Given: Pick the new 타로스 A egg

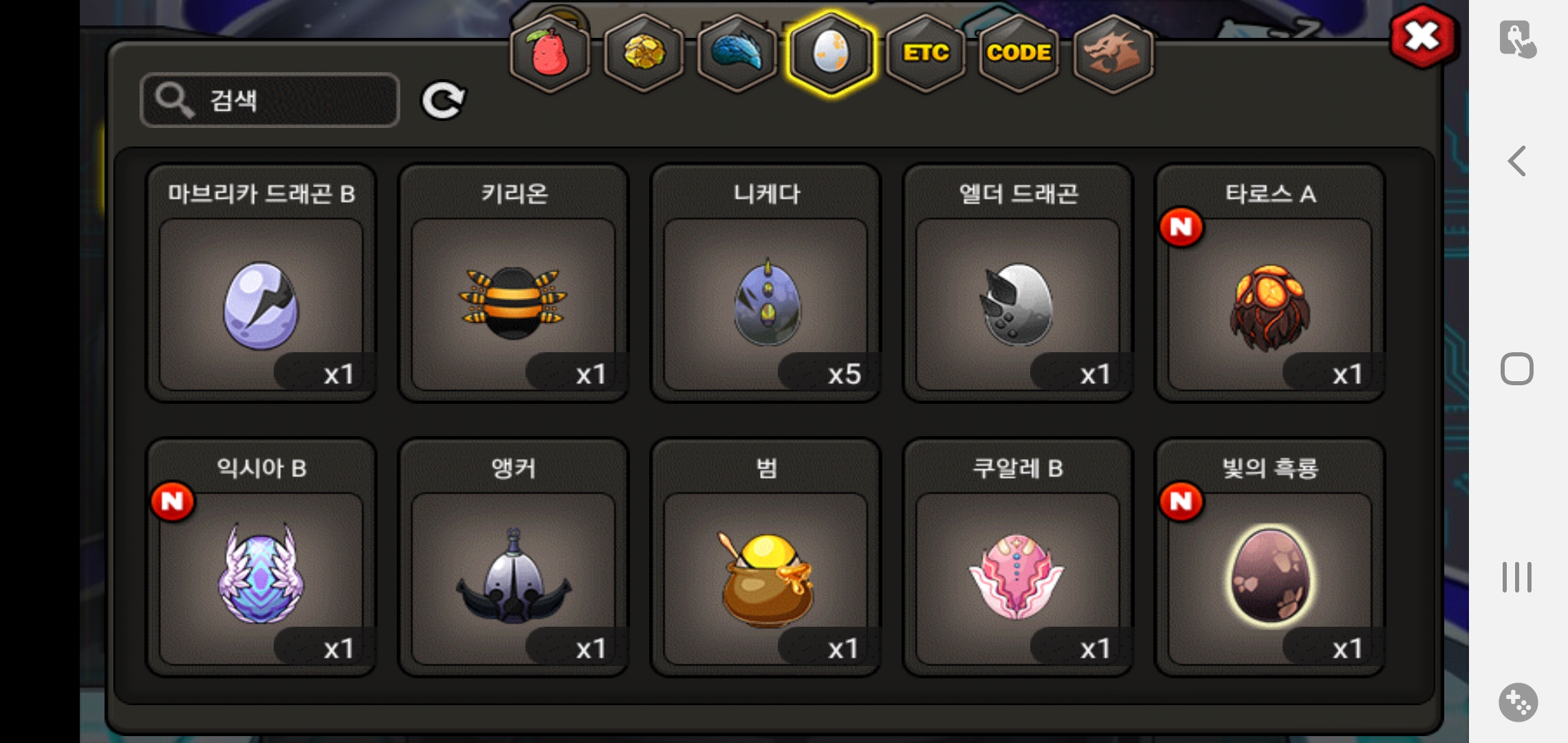Looking at the screenshot, I should (x=1270, y=283).
